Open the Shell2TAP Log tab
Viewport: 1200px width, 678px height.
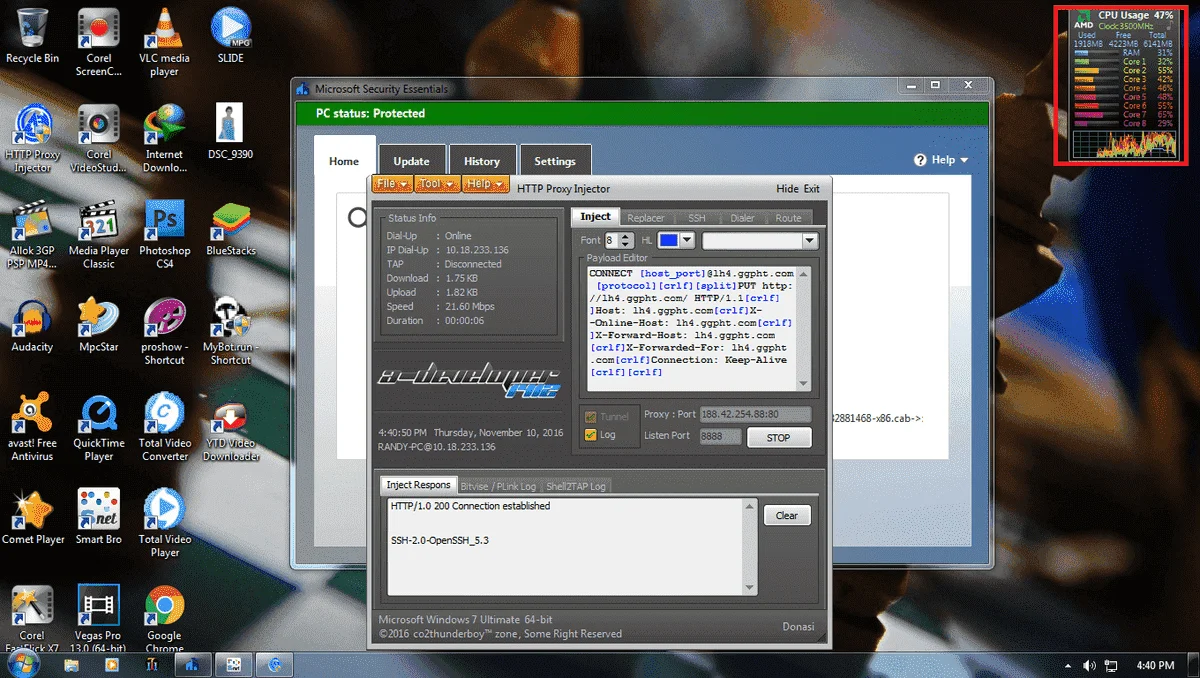coord(575,486)
